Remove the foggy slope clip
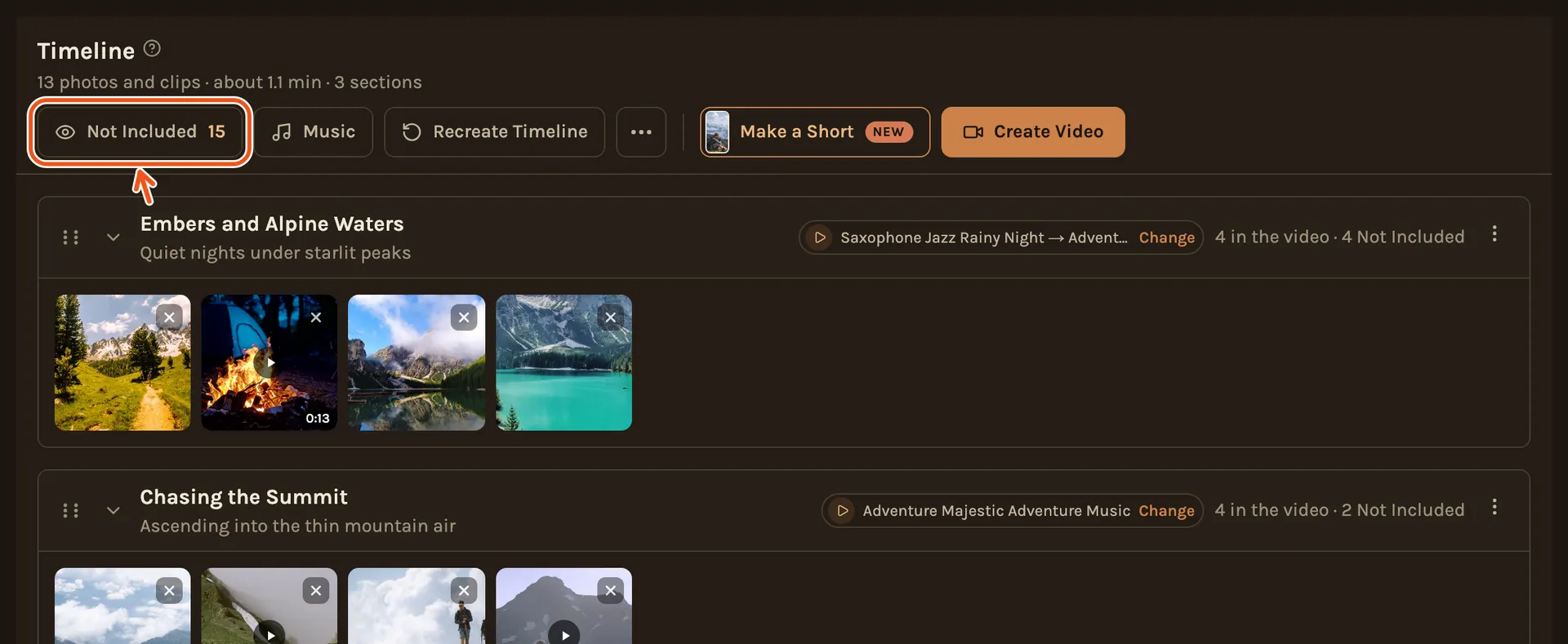The height and width of the screenshot is (644, 1568). [x=316, y=590]
